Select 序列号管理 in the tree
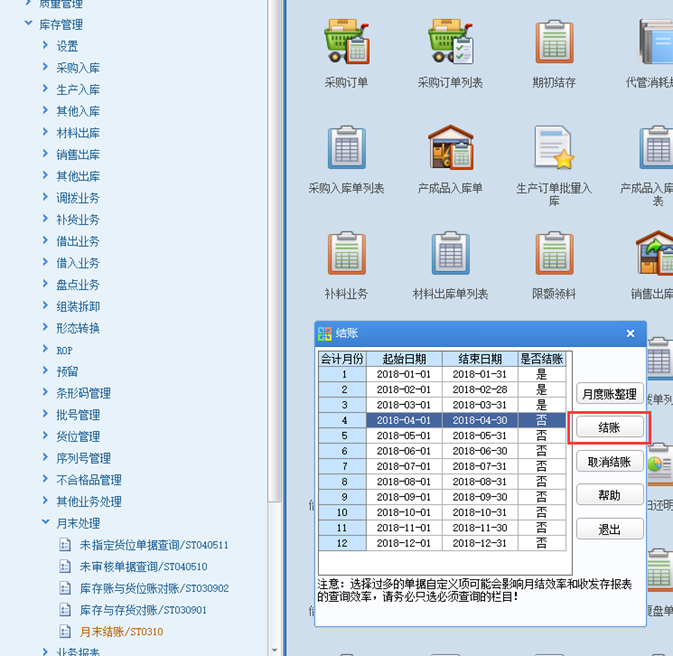The image size is (673, 656). point(84,458)
